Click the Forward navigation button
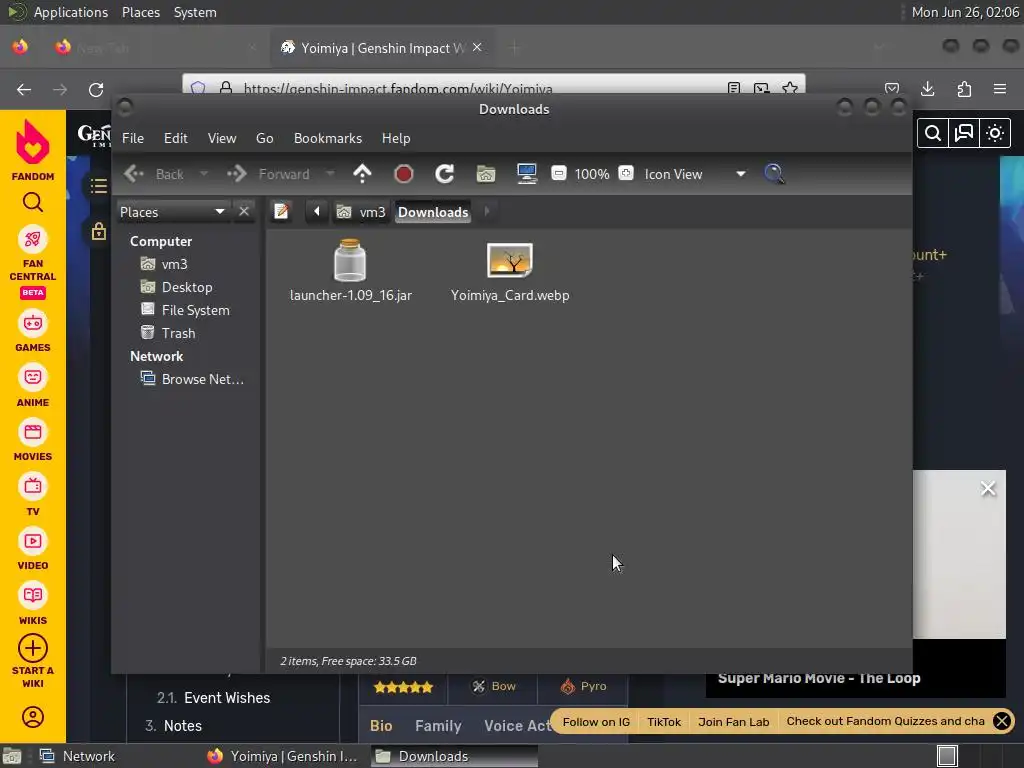Viewport: 1024px width, 768px height. coord(268,174)
